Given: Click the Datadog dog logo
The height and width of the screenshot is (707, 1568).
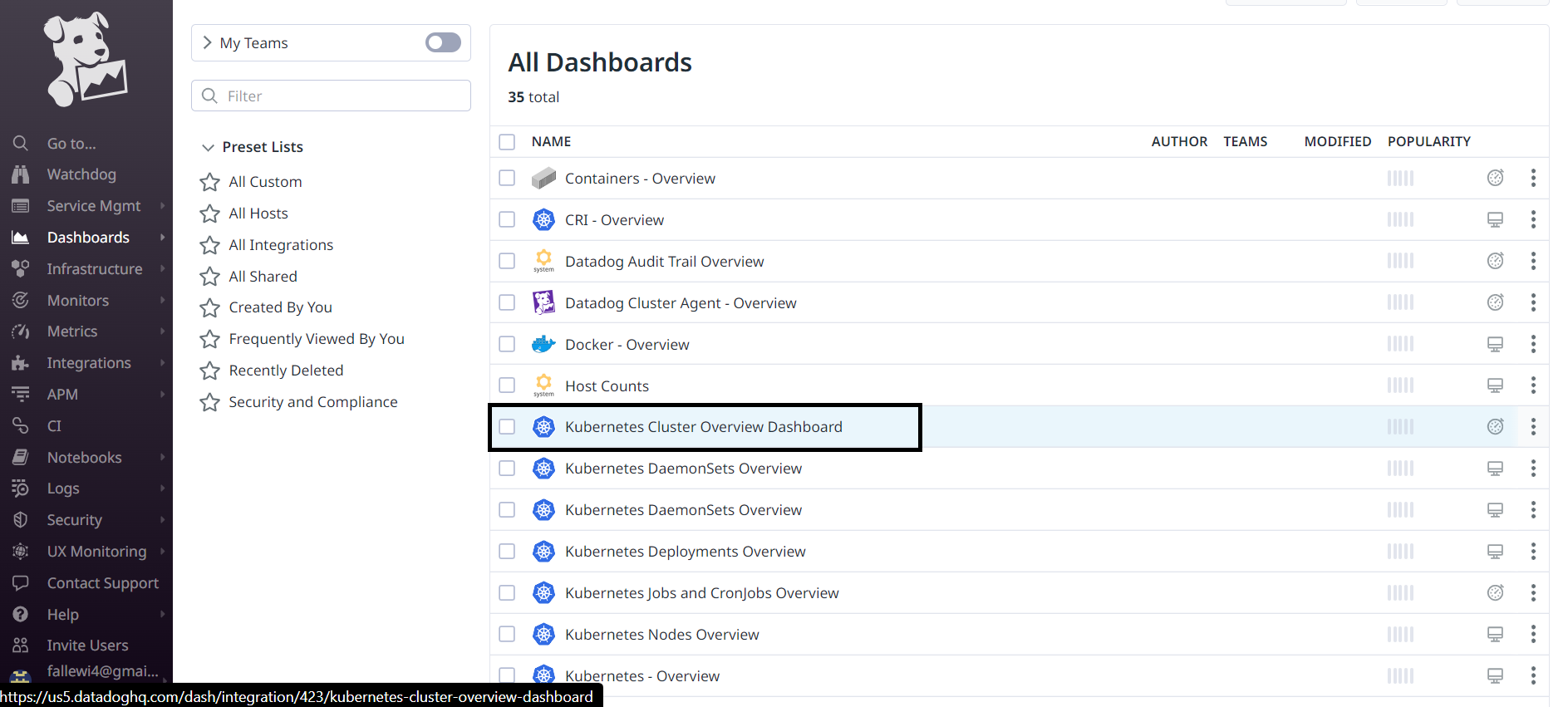Looking at the screenshot, I should click(86, 59).
